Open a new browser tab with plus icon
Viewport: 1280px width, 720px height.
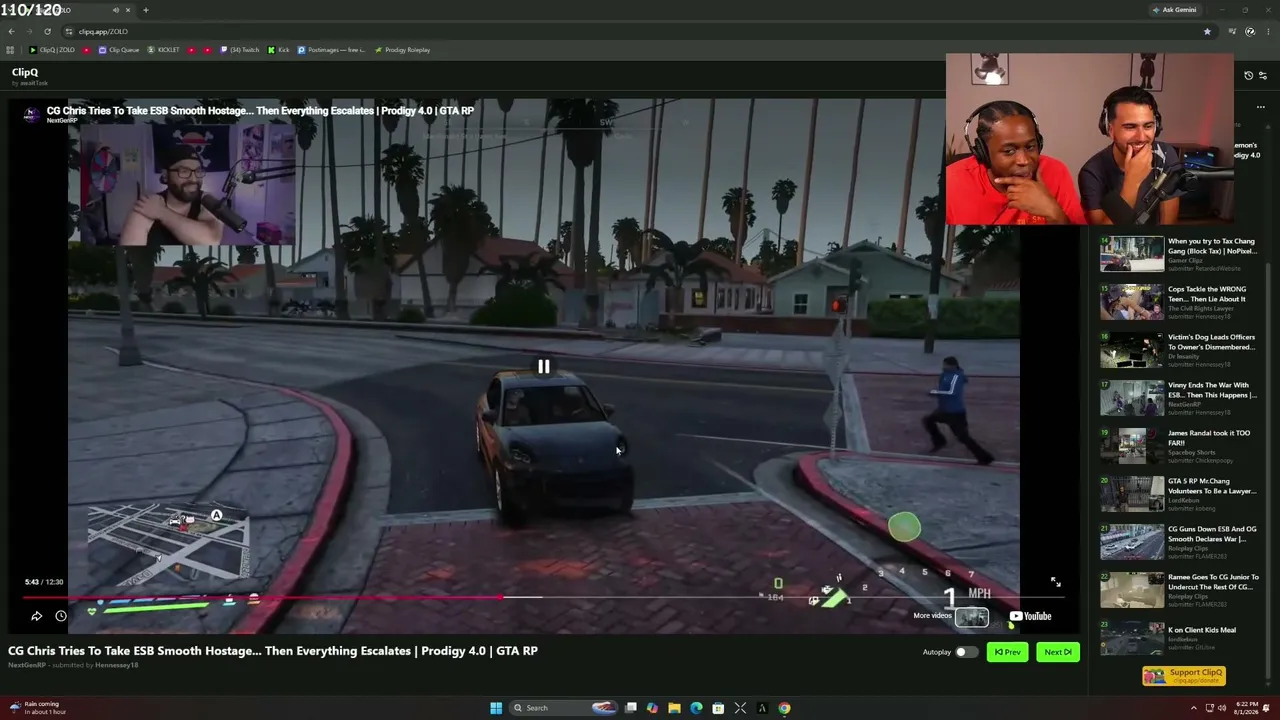(145, 10)
